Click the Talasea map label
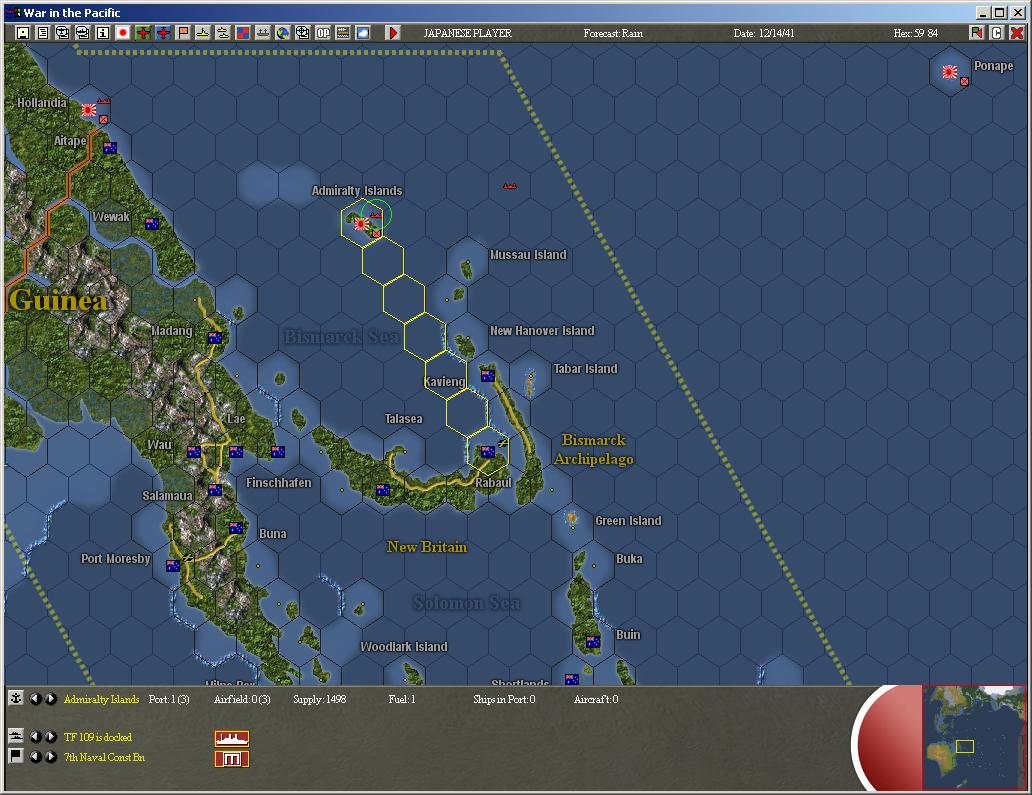The image size is (1032, 795). (403, 419)
